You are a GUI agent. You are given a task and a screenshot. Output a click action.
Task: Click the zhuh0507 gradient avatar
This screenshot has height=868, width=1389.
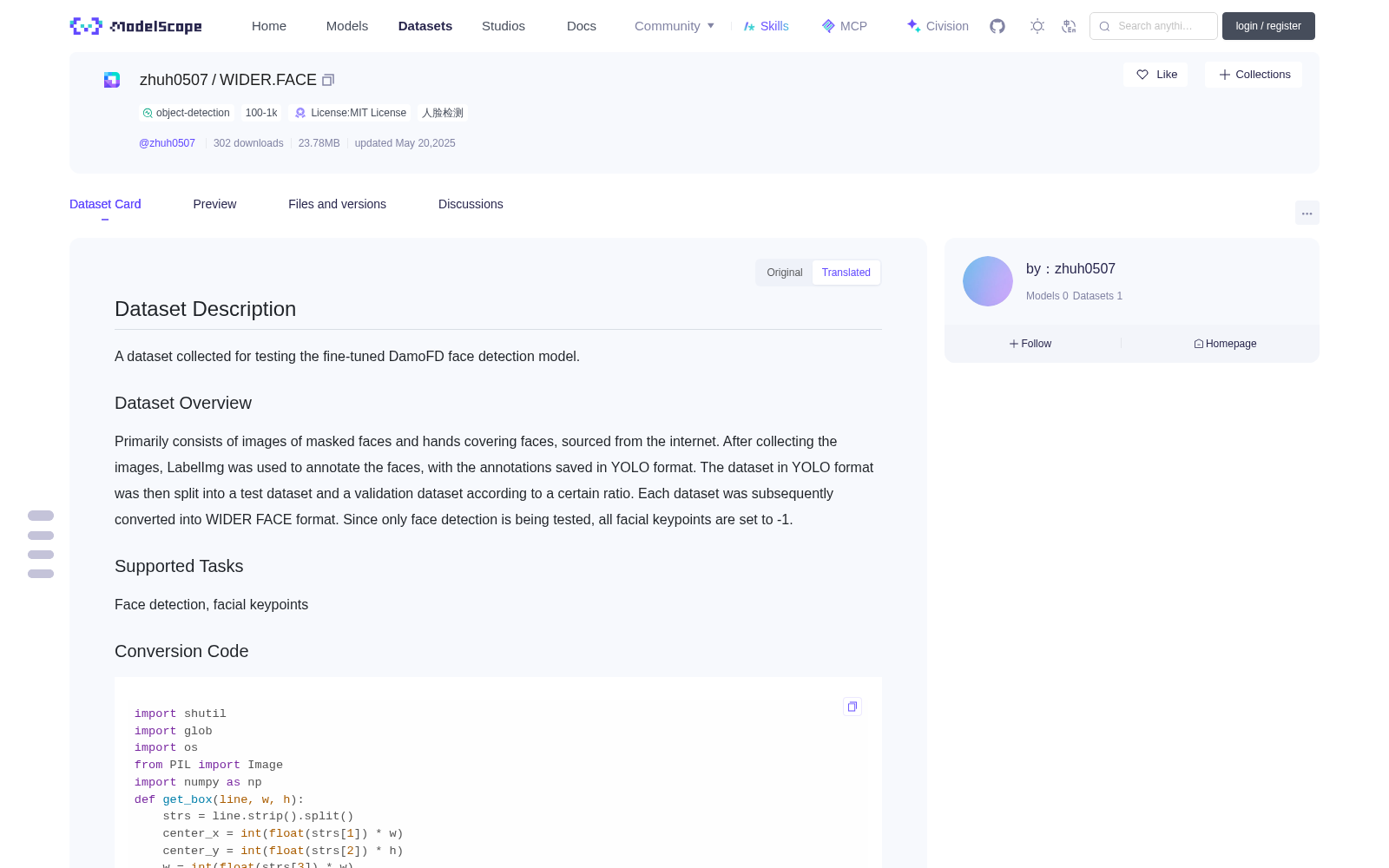[x=988, y=281]
